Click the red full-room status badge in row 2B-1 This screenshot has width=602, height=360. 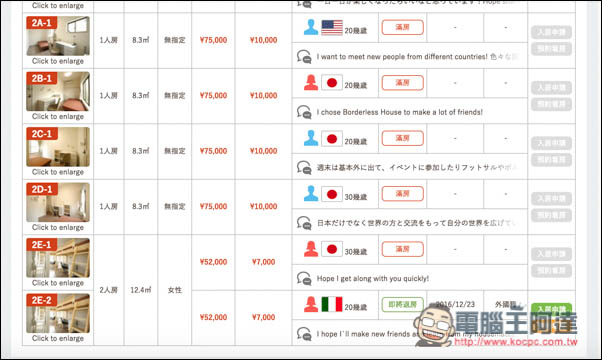click(403, 83)
